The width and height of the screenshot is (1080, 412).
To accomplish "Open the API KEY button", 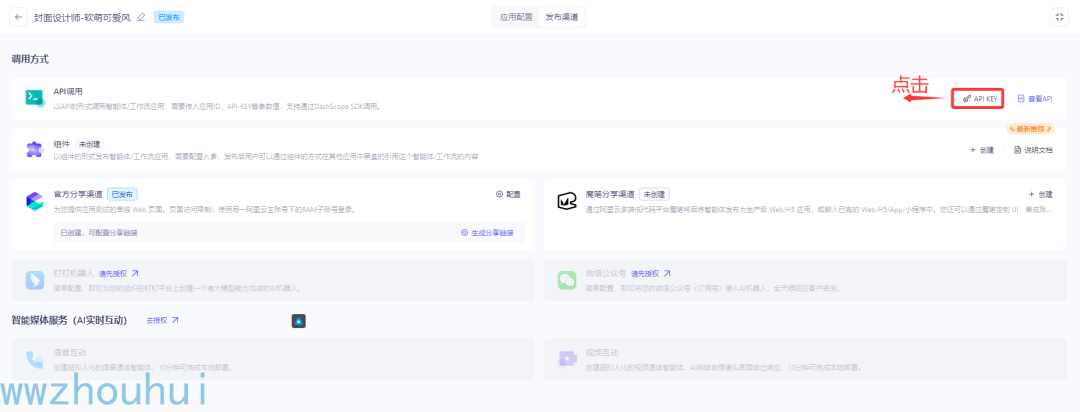I will click(979, 99).
